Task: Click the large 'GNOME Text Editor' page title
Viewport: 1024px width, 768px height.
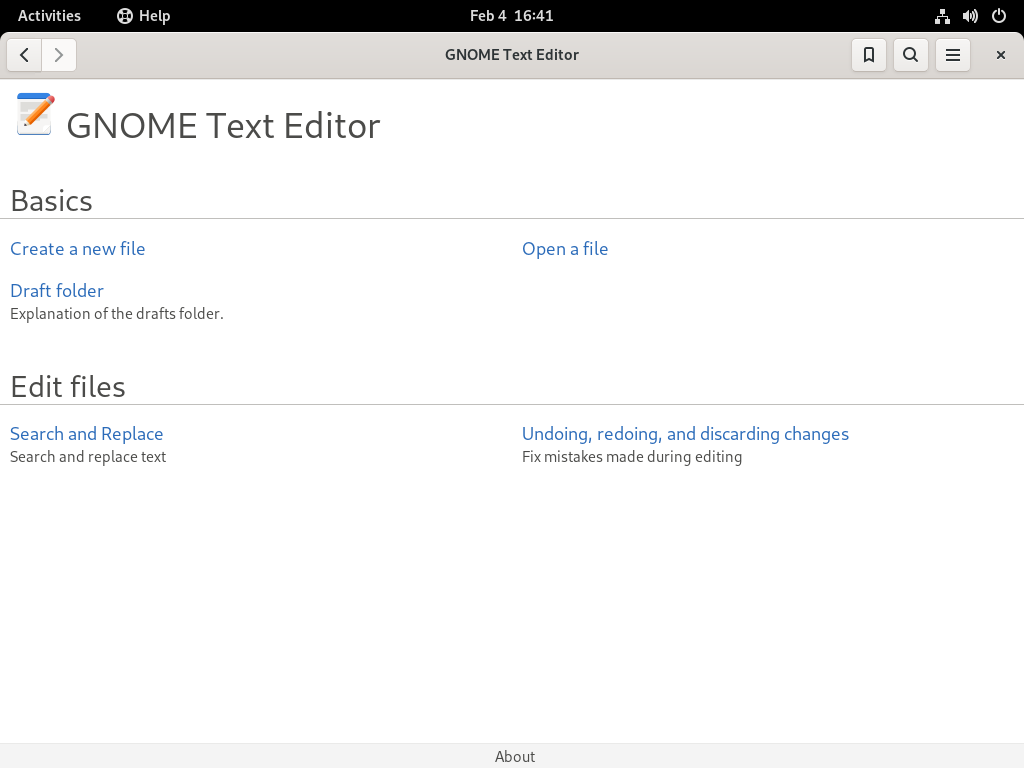Action: coord(223,125)
